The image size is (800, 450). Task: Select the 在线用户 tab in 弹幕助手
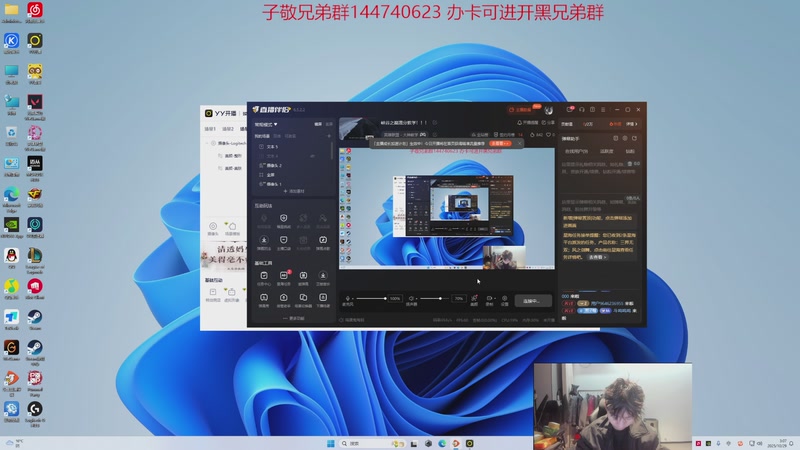pos(576,152)
